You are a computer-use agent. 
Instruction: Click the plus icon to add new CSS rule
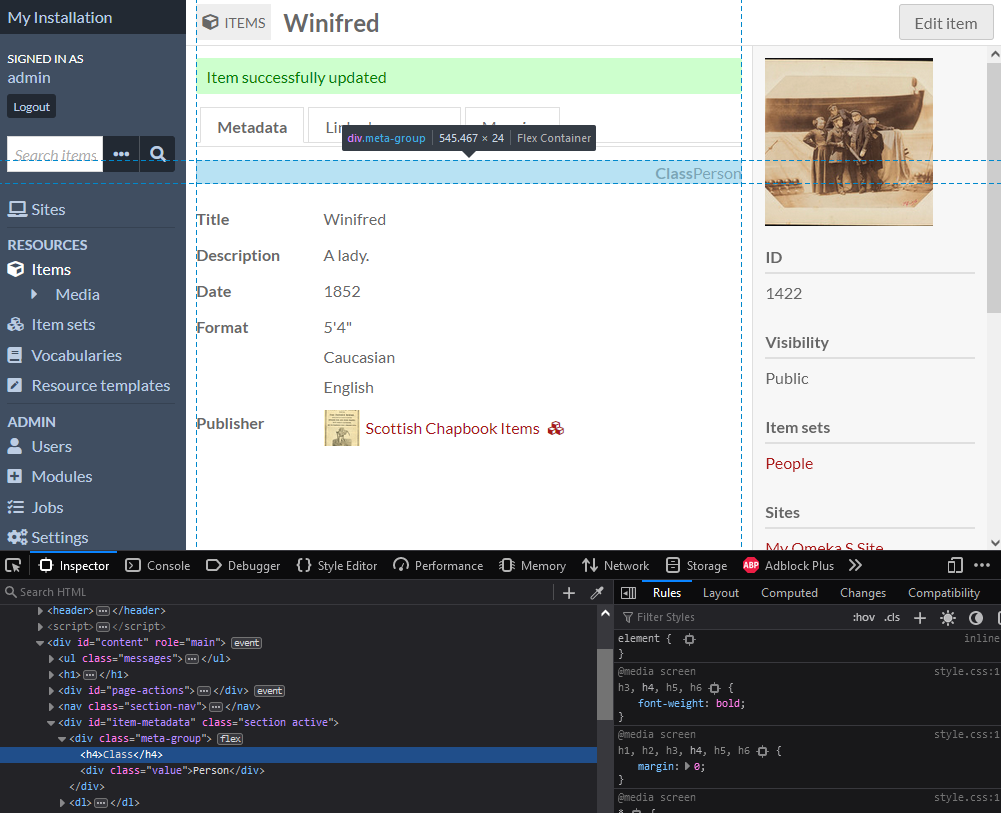[x=919, y=617]
